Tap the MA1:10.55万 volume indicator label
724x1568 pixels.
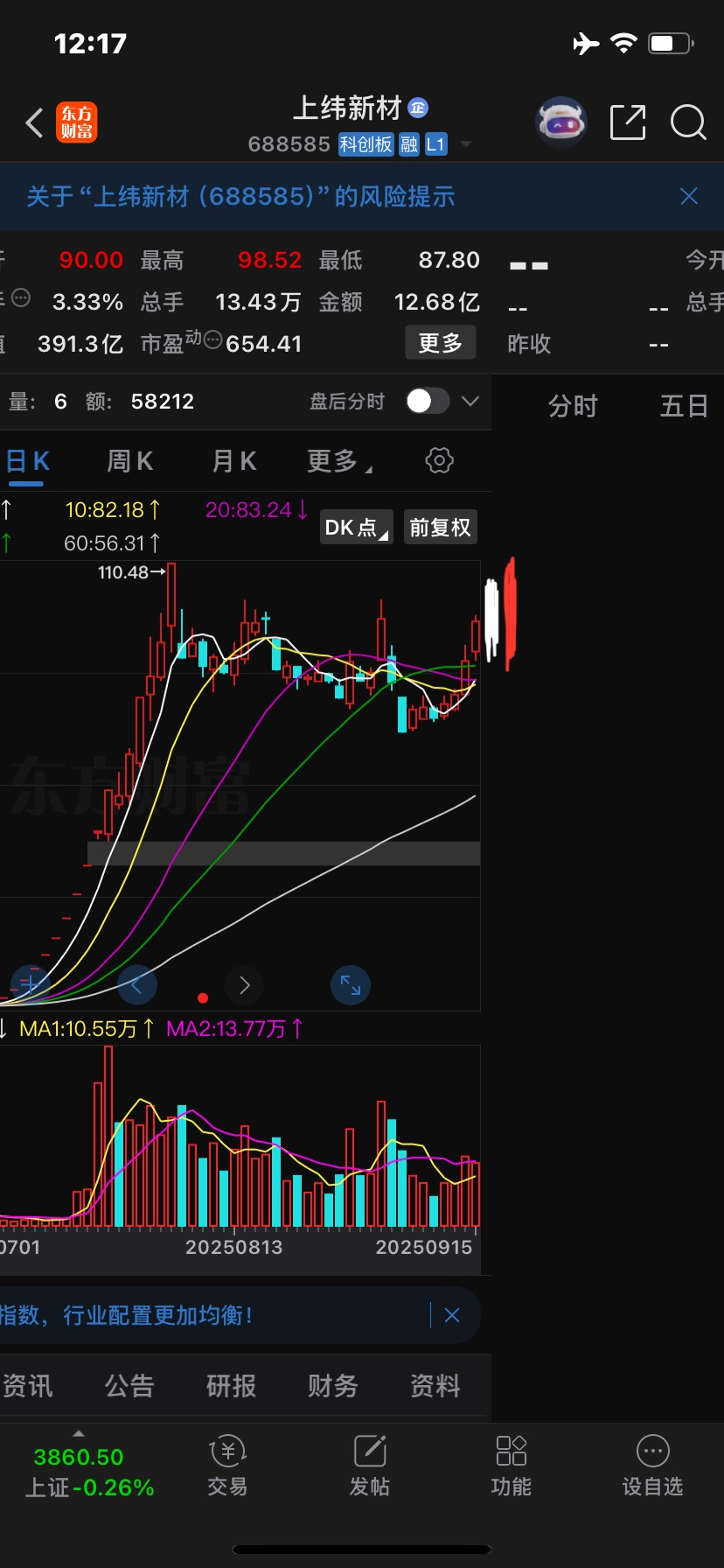coord(87,1028)
